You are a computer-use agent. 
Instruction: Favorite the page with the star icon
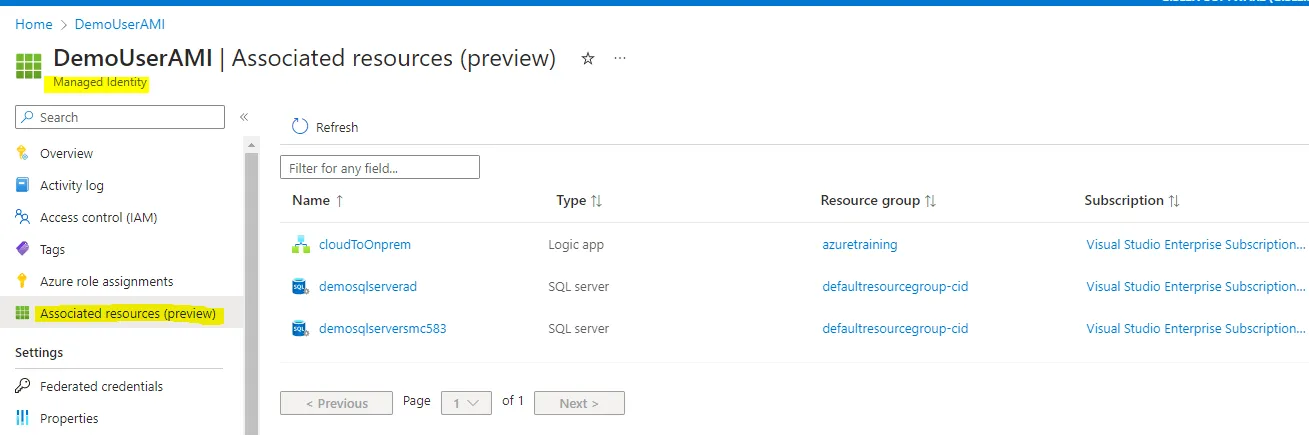pyautogui.click(x=588, y=59)
